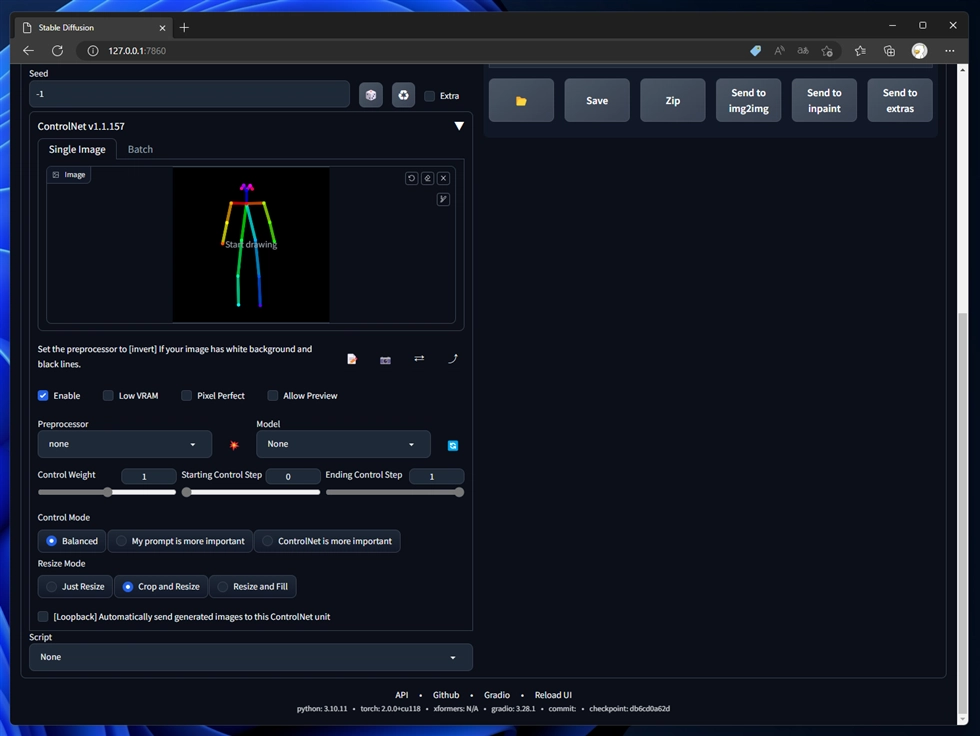Collapse the ControlNet v1.1.157 panel

click(x=459, y=126)
